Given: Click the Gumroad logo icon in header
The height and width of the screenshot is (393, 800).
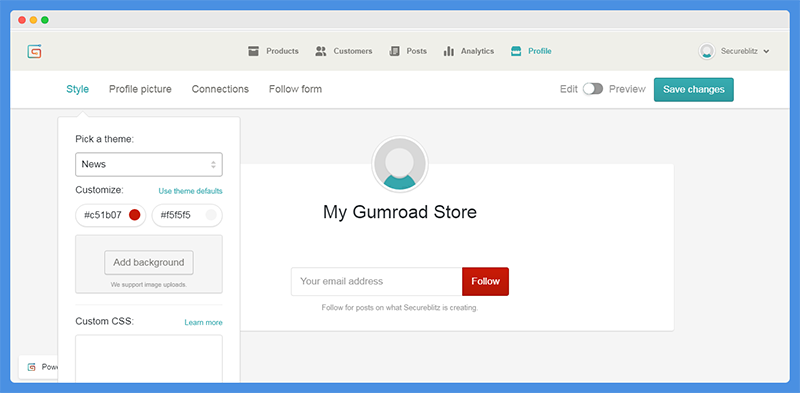Looking at the screenshot, I should pos(34,51).
